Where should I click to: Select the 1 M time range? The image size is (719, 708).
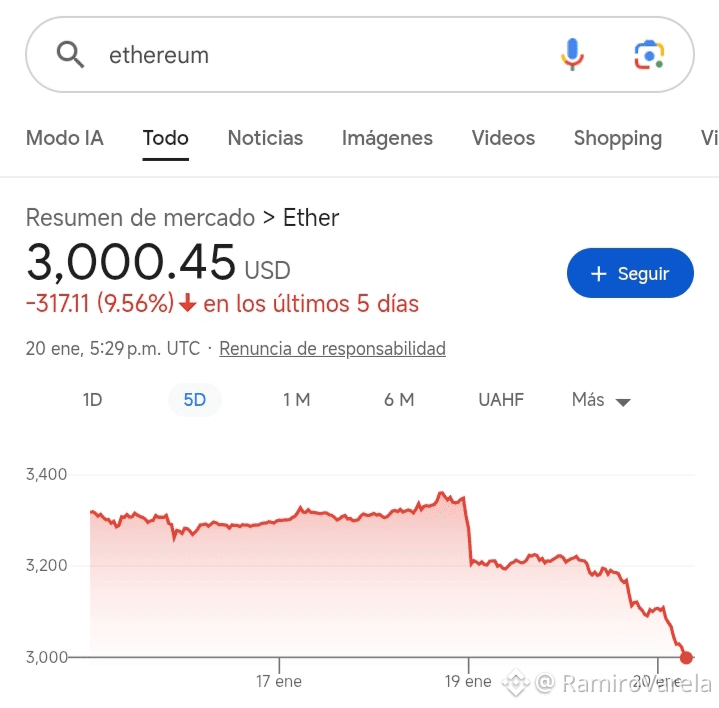click(x=296, y=400)
